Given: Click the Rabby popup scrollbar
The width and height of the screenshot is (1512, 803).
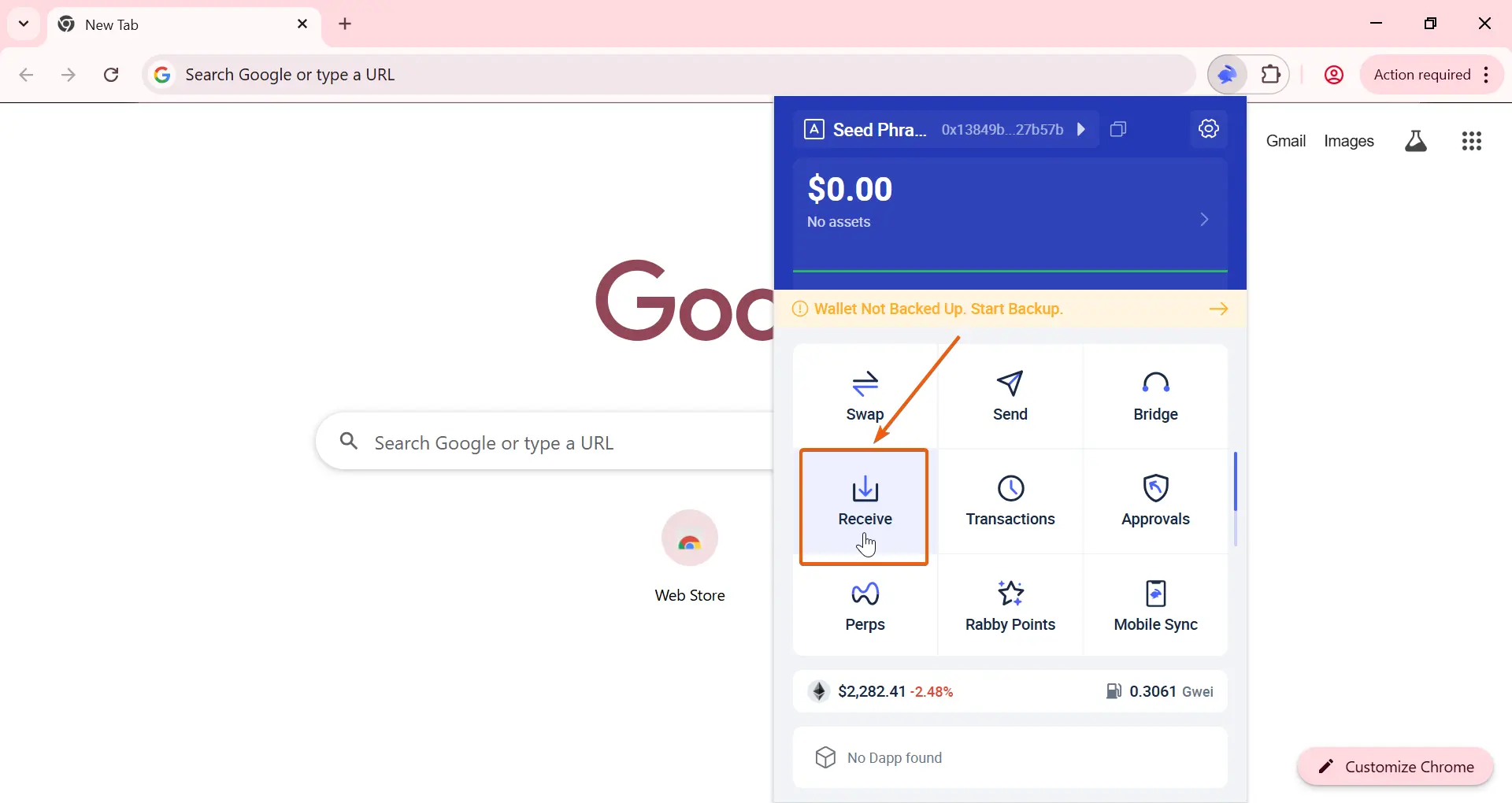Looking at the screenshot, I should [x=1236, y=499].
